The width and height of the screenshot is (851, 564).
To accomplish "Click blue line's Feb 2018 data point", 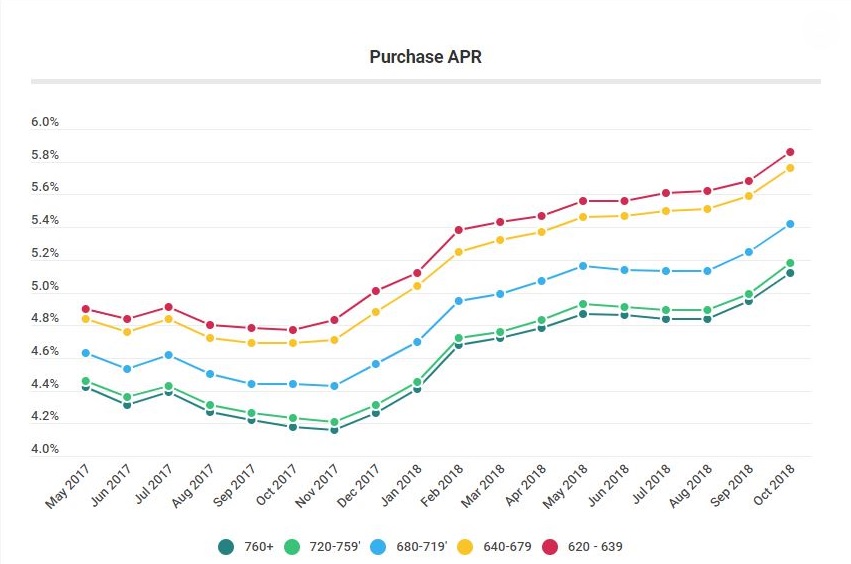I will click(459, 301).
